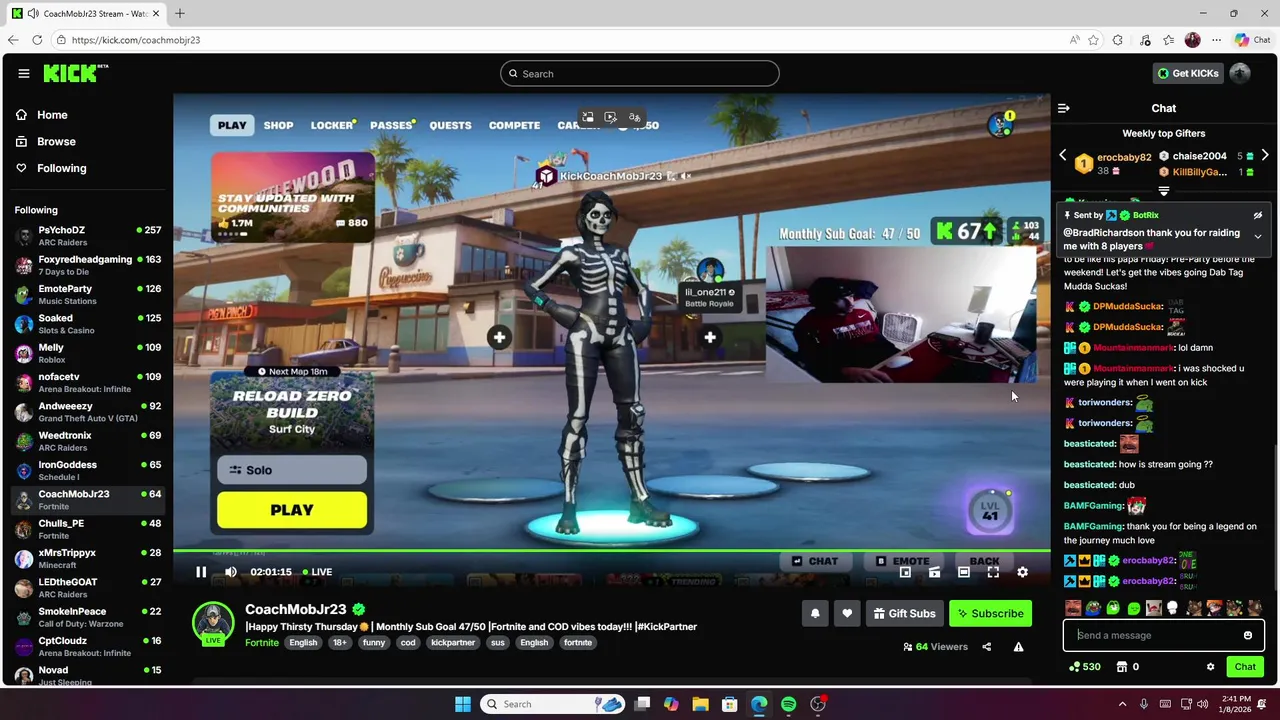Click the kickpartner tag

tap(453, 643)
